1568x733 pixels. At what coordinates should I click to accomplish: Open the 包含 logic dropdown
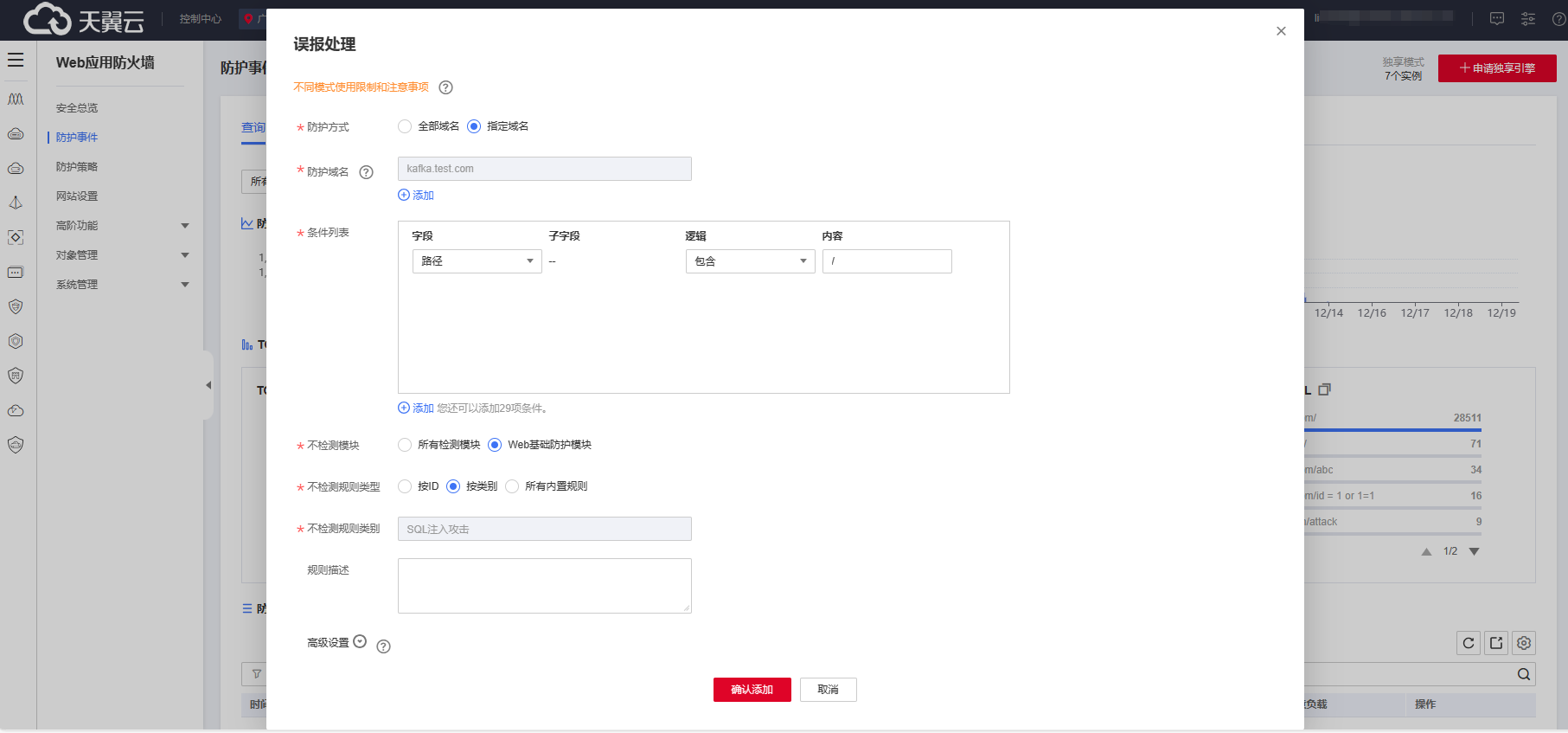tap(750, 261)
